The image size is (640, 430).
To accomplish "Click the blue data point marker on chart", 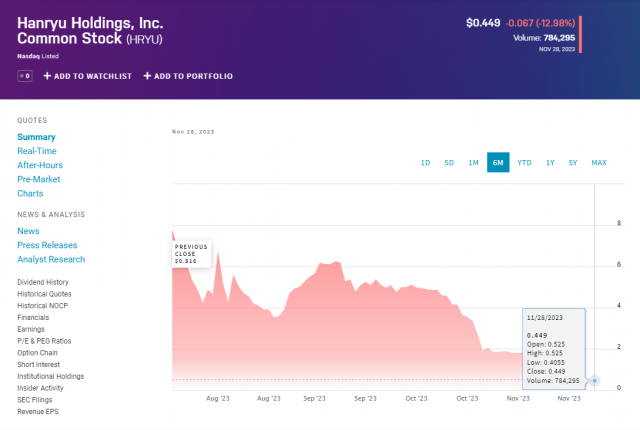I will (x=595, y=380).
